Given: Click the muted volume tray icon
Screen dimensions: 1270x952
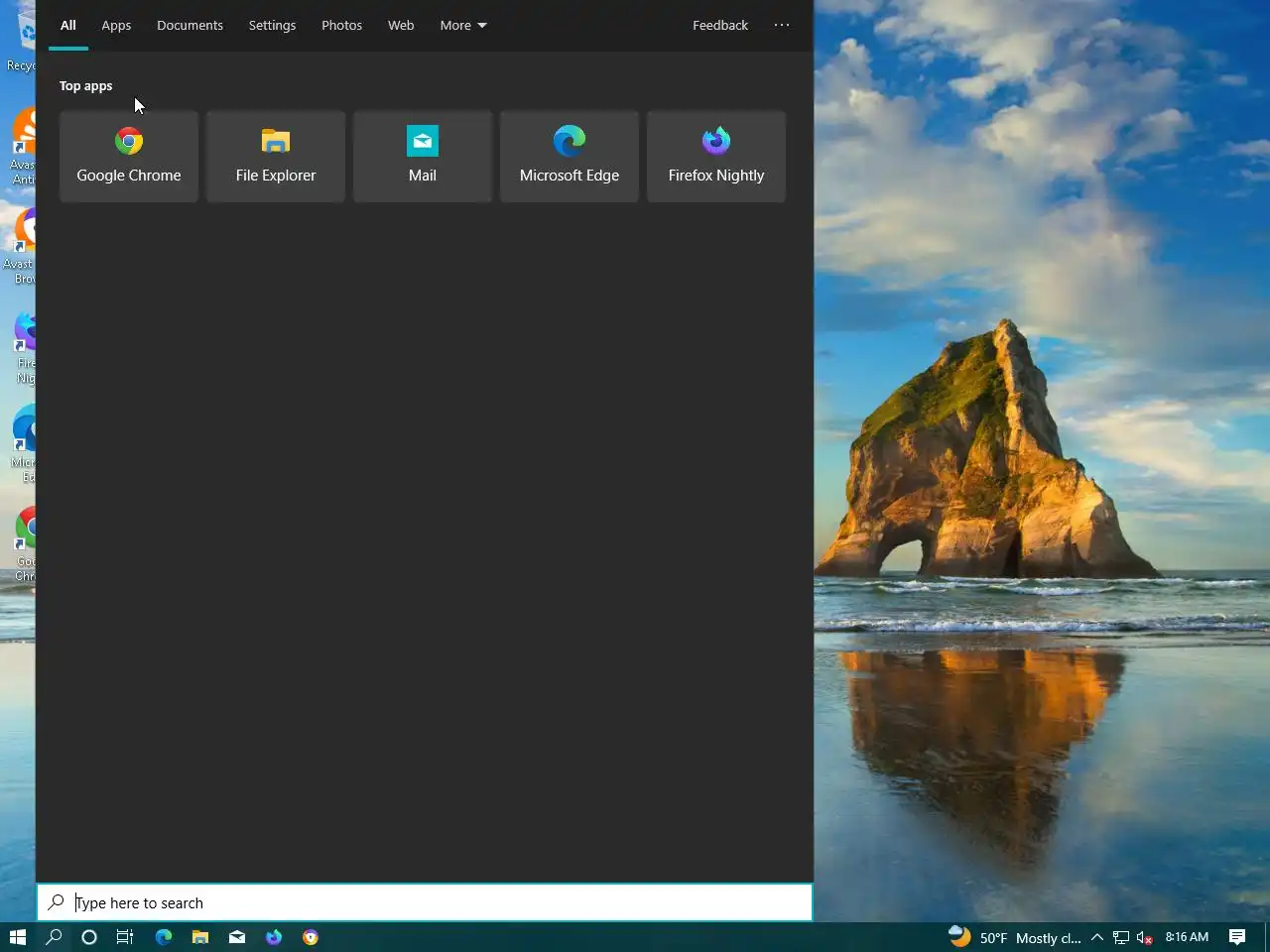Looking at the screenshot, I should point(1145,937).
